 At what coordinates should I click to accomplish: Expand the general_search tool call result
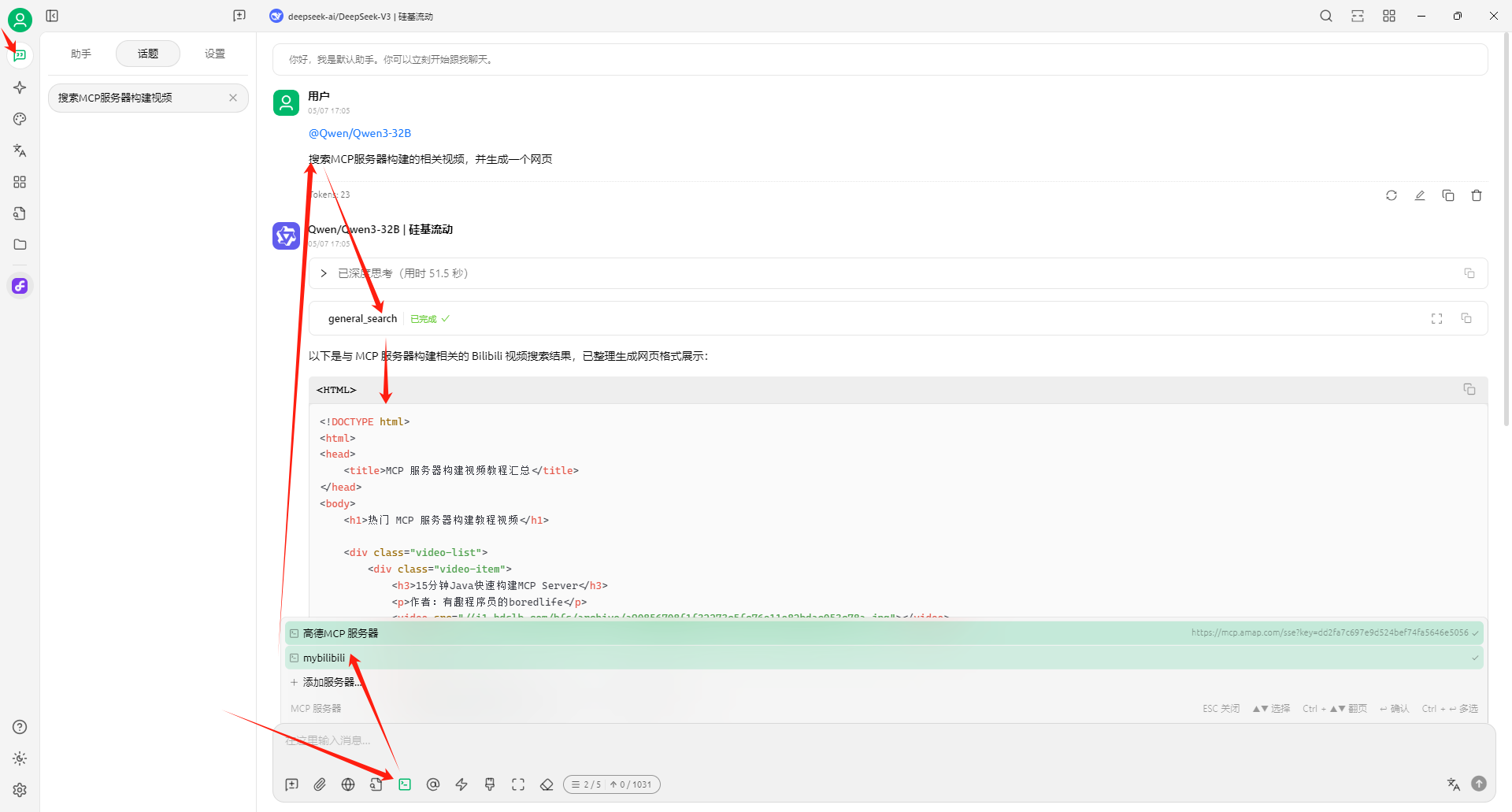[898, 318]
